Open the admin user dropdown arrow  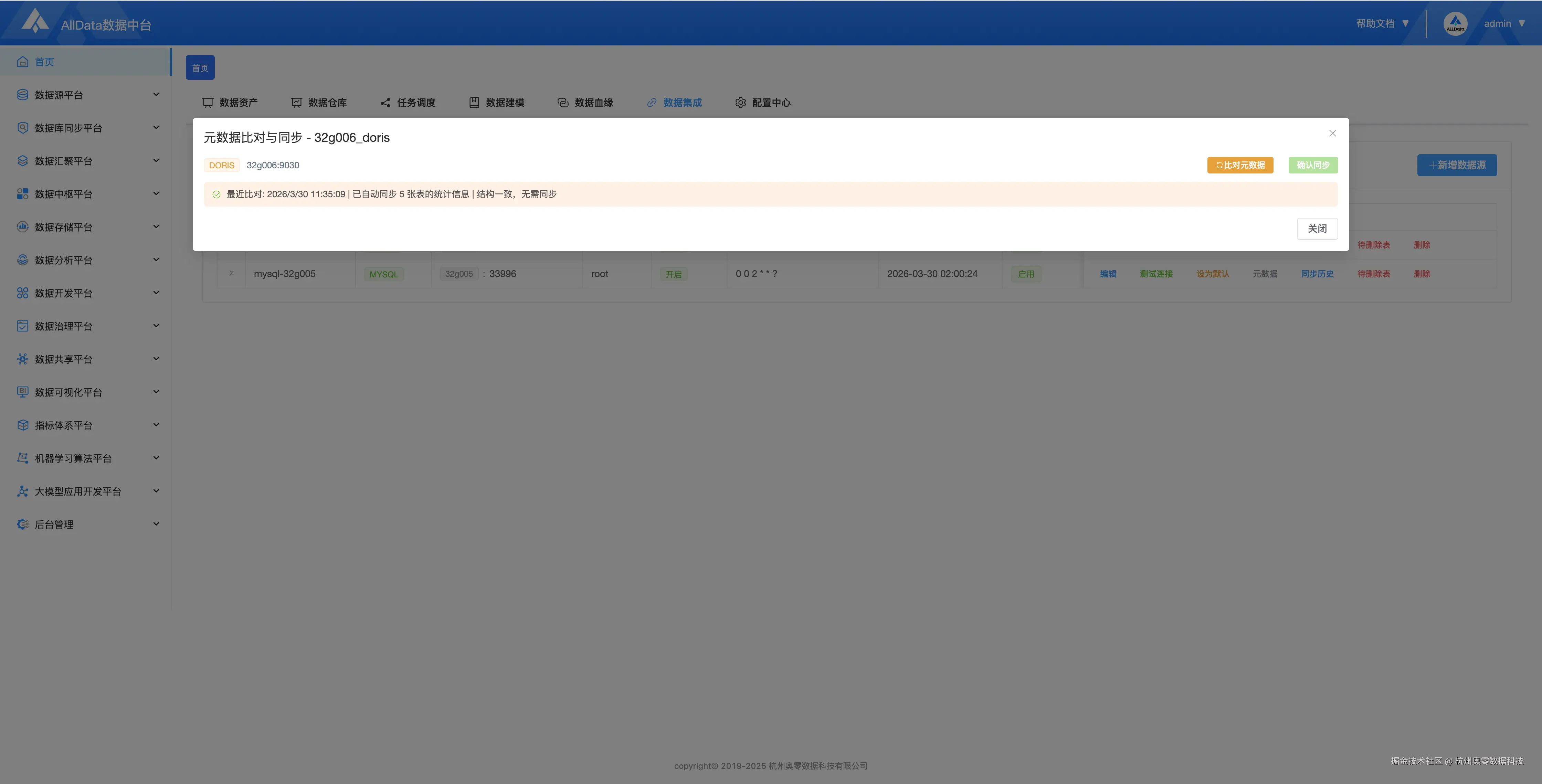[1522, 23]
